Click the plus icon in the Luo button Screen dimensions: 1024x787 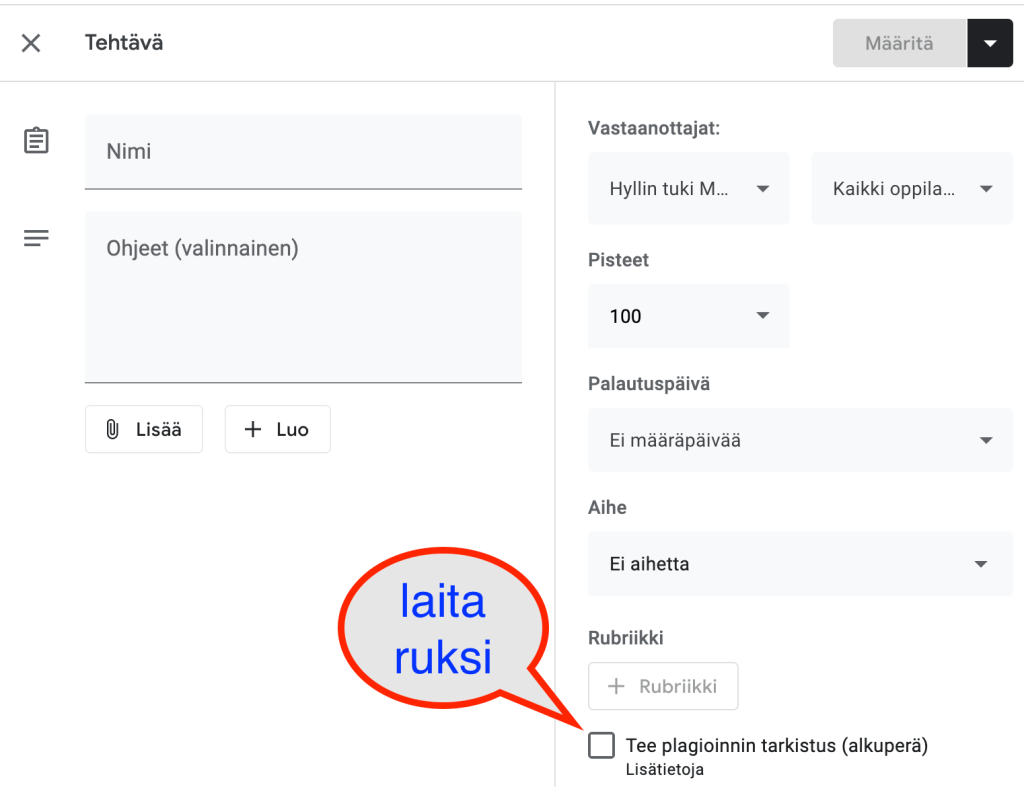tap(253, 429)
